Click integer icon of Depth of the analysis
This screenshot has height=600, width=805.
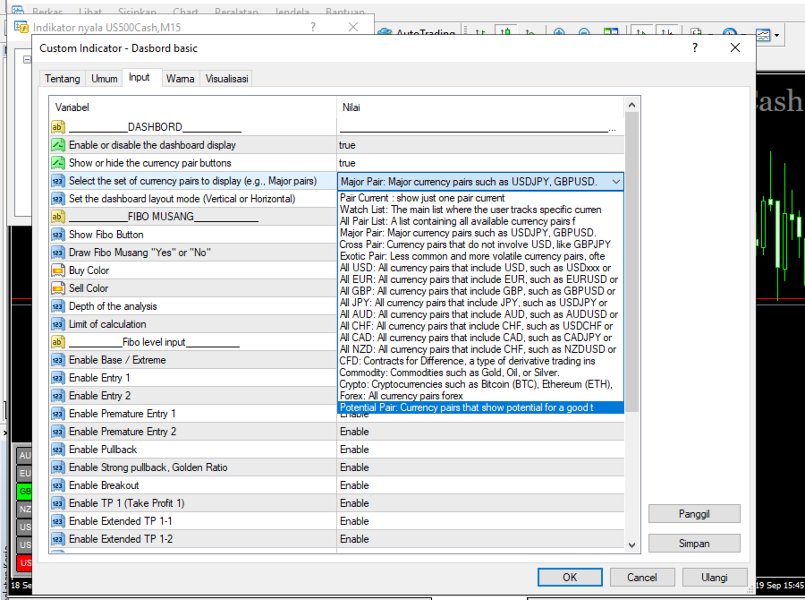click(58, 306)
